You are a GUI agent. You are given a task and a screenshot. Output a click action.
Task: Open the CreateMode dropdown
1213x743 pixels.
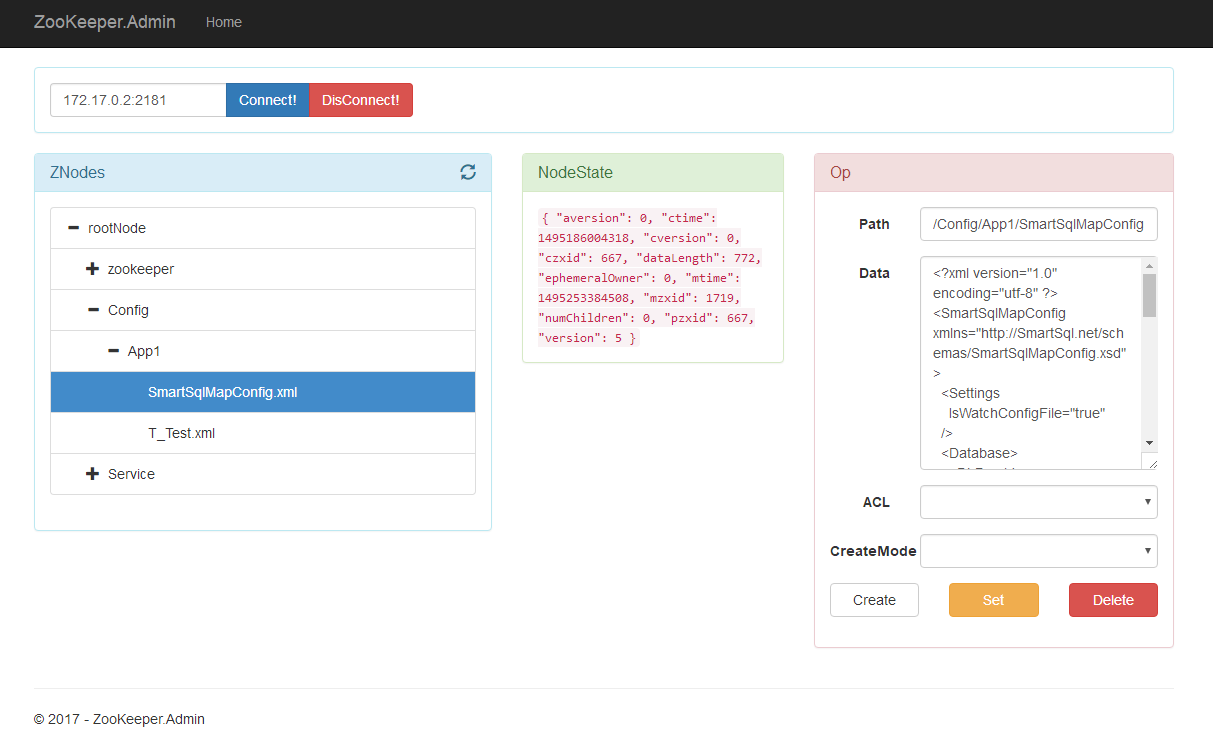pos(1038,551)
